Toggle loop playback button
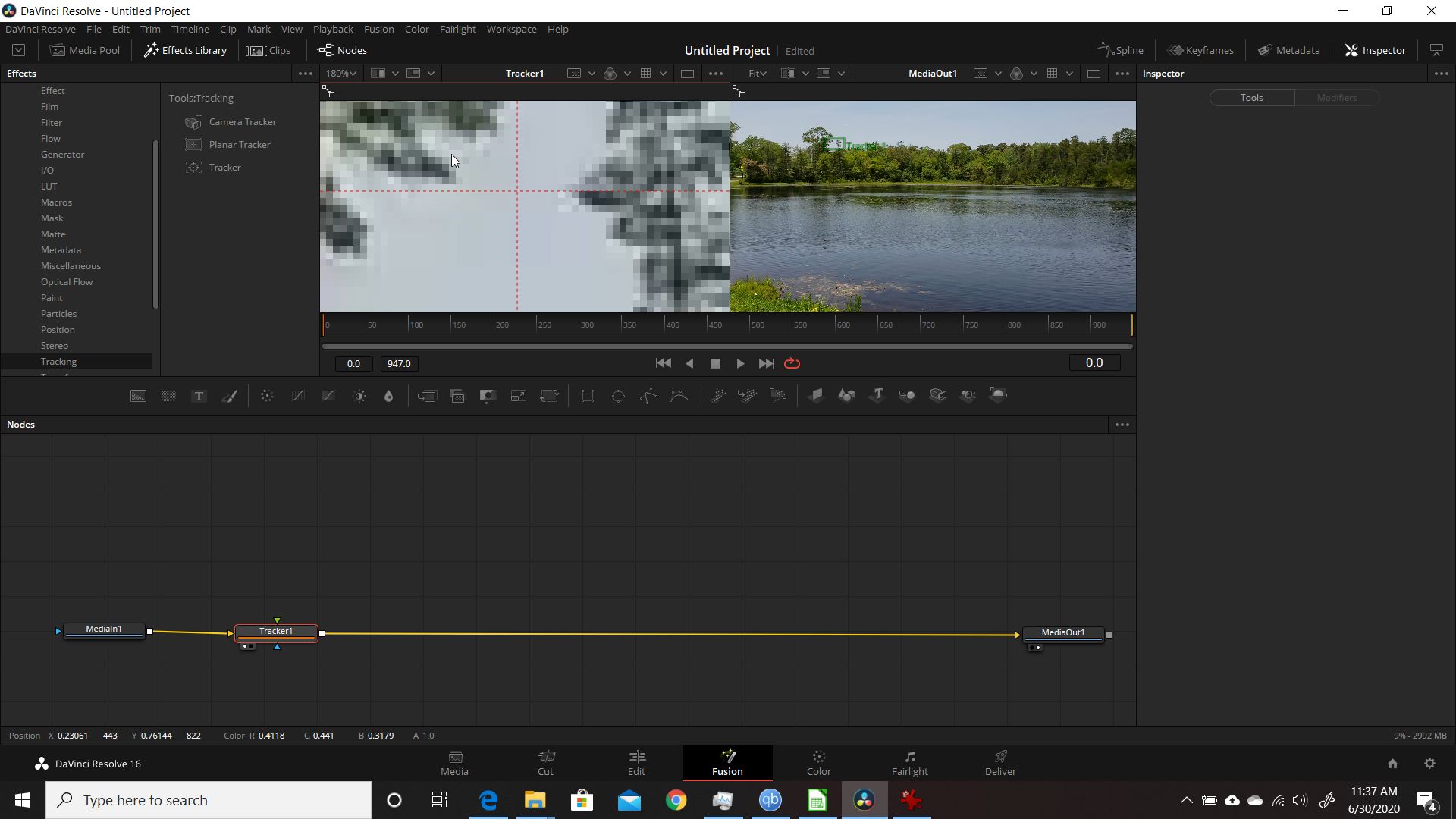1456x819 pixels. pos(792,363)
